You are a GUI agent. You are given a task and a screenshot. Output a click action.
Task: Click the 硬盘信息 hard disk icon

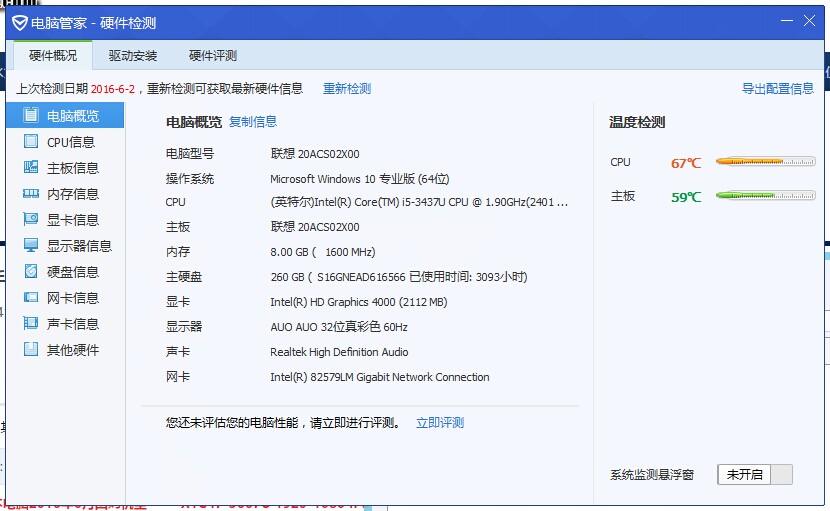point(31,272)
